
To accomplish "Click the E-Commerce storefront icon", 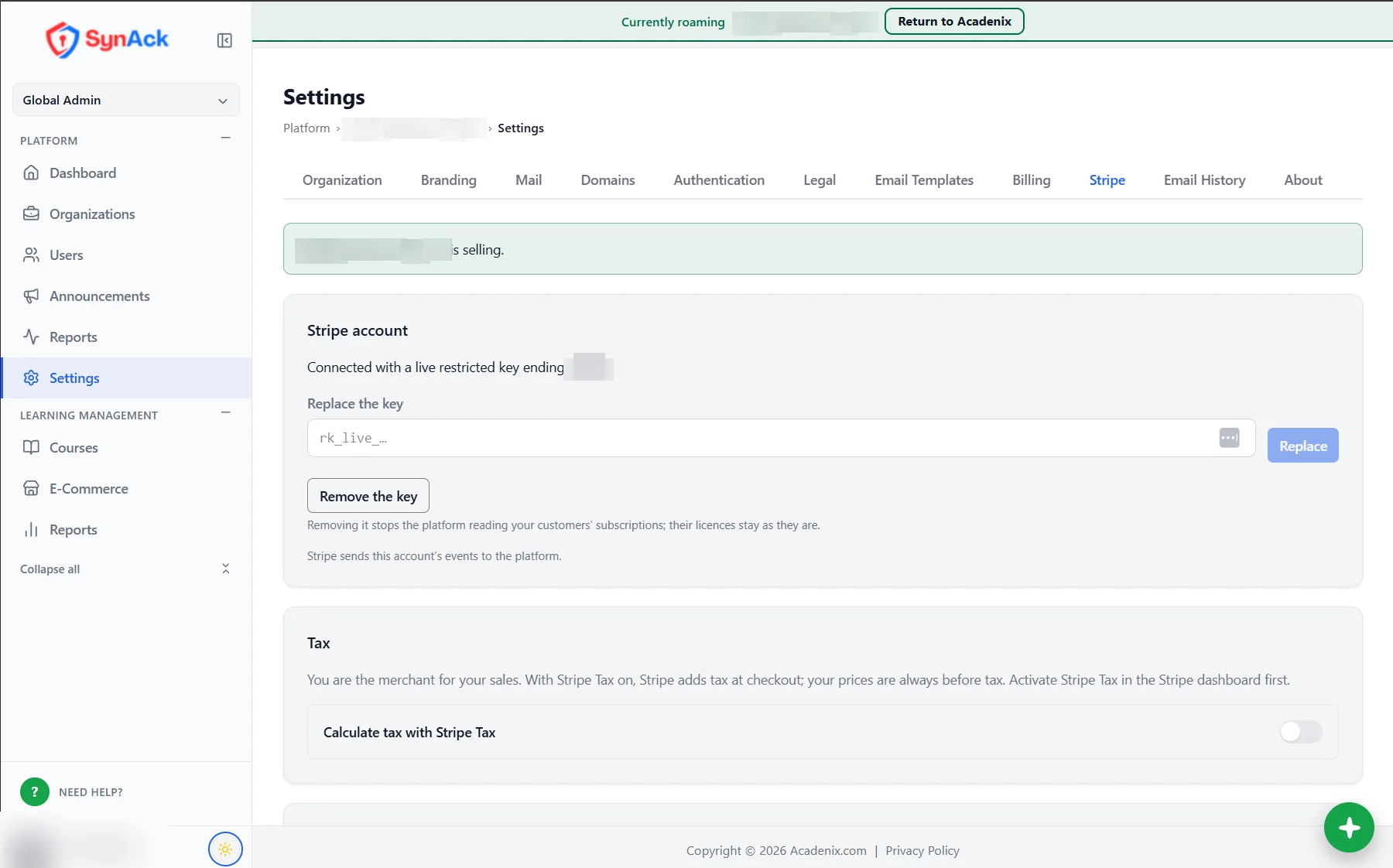I will coord(31,488).
